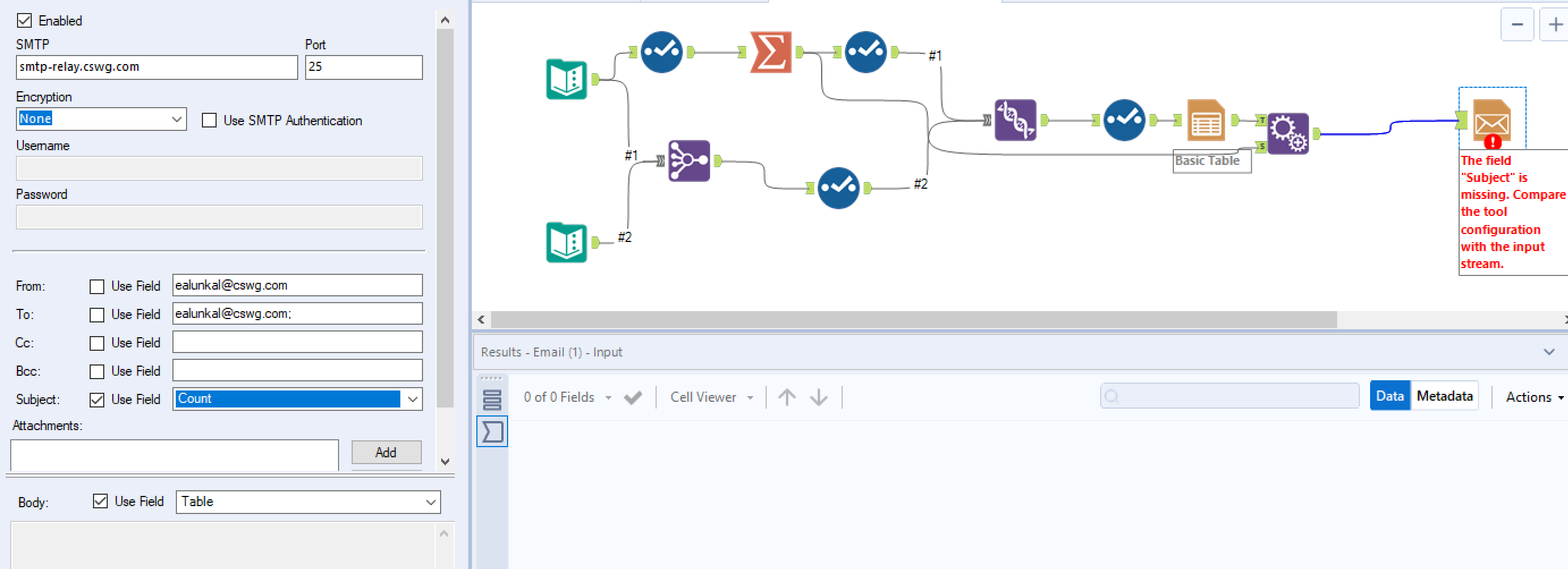Open the Body field dropdown showing Table
The height and width of the screenshot is (569, 1568).
click(432, 502)
